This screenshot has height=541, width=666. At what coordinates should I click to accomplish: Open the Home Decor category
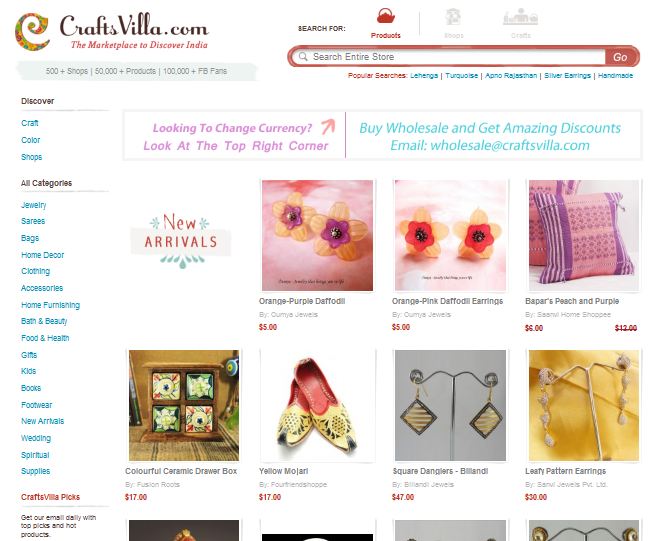[x=42, y=255]
